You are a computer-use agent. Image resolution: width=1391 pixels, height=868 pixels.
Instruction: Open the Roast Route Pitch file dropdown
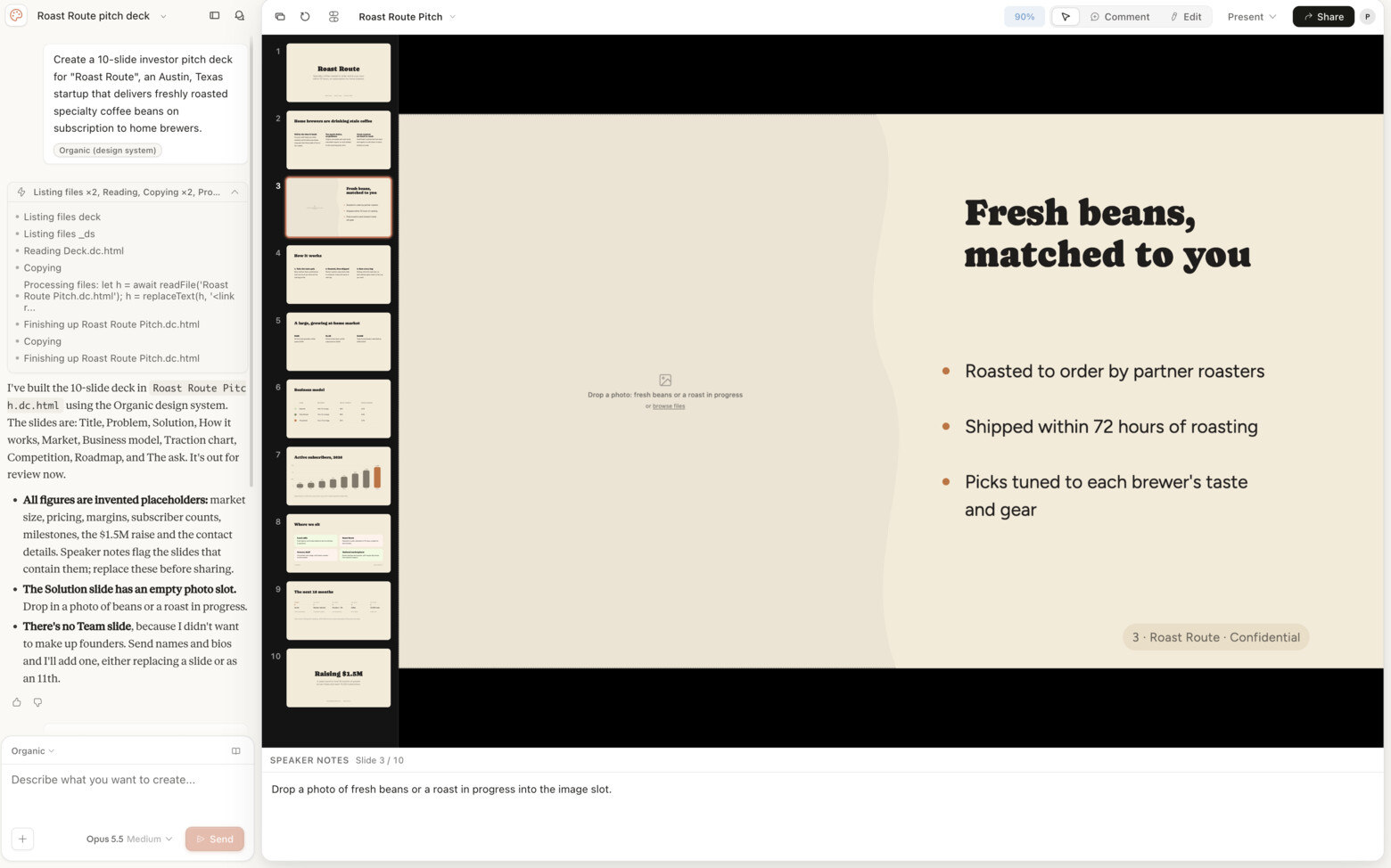pos(407,16)
